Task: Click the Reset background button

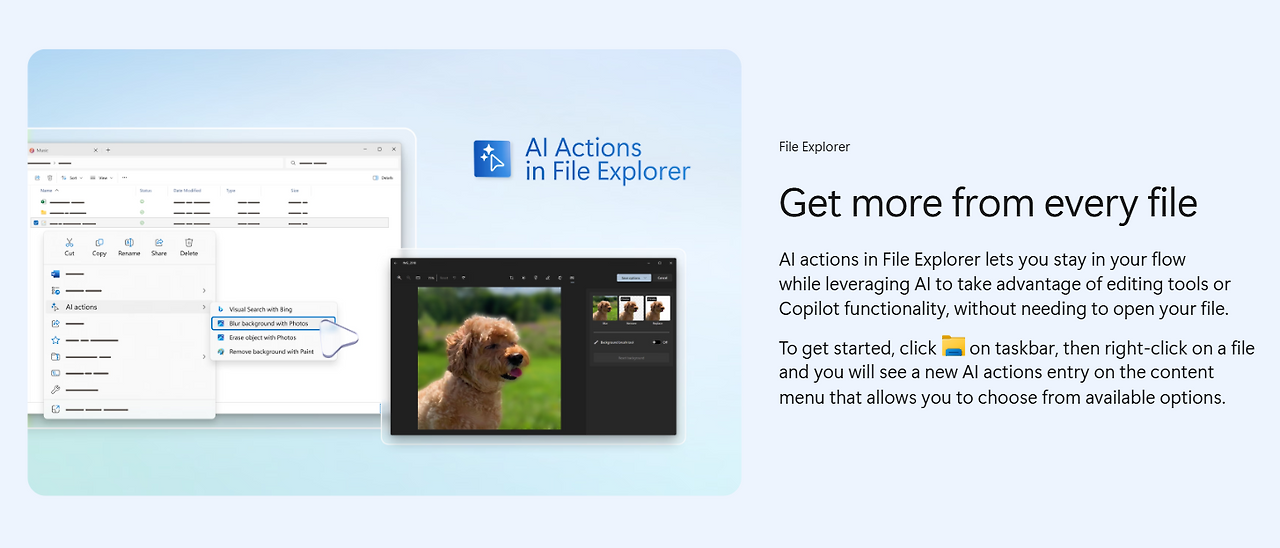Action: [631, 358]
